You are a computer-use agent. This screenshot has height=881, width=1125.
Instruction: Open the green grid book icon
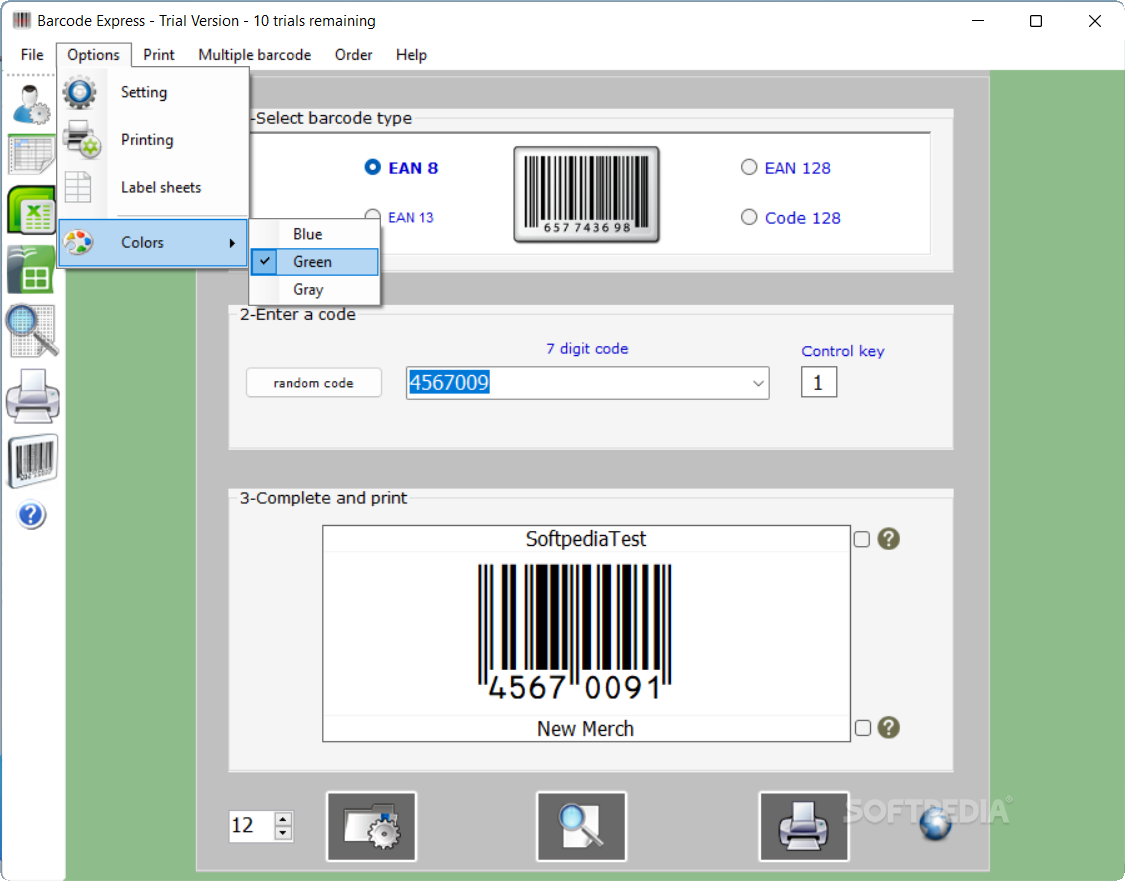[x=32, y=269]
